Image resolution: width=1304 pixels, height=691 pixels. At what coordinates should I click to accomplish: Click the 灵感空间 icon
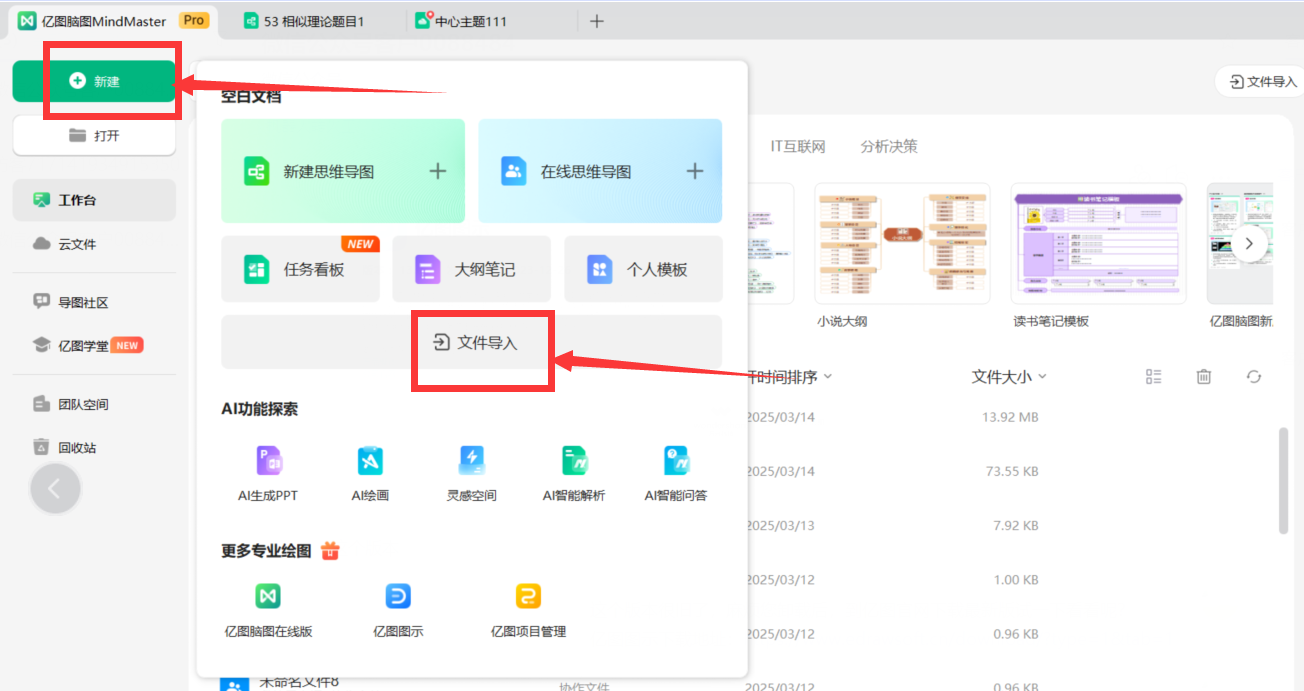tap(471, 461)
